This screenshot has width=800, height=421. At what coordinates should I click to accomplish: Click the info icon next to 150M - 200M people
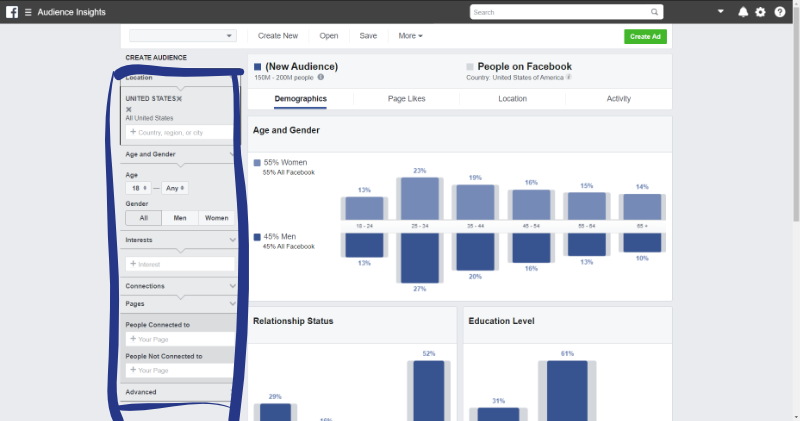[320, 77]
